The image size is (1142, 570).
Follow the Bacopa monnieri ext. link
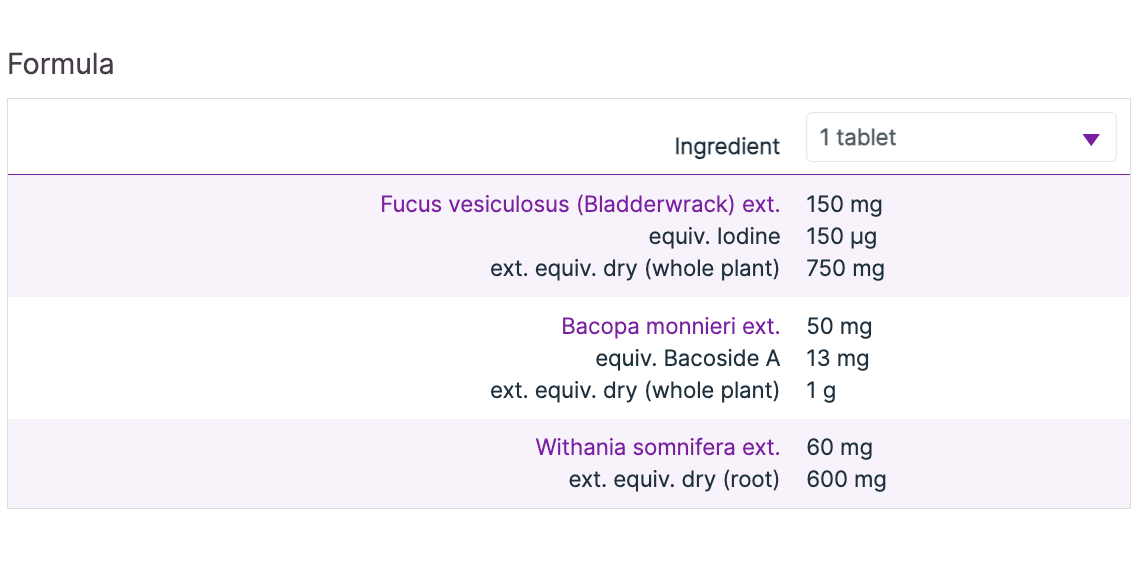coord(670,327)
